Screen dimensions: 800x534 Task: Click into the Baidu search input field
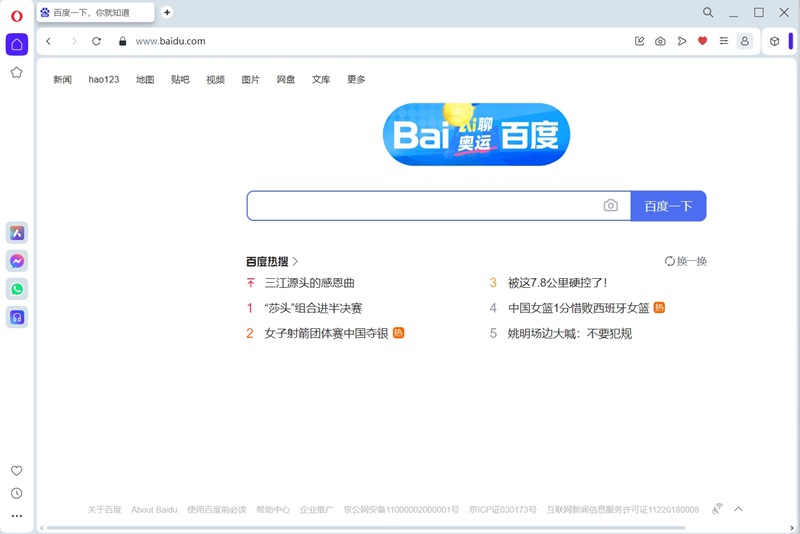[x=420, y=206]
